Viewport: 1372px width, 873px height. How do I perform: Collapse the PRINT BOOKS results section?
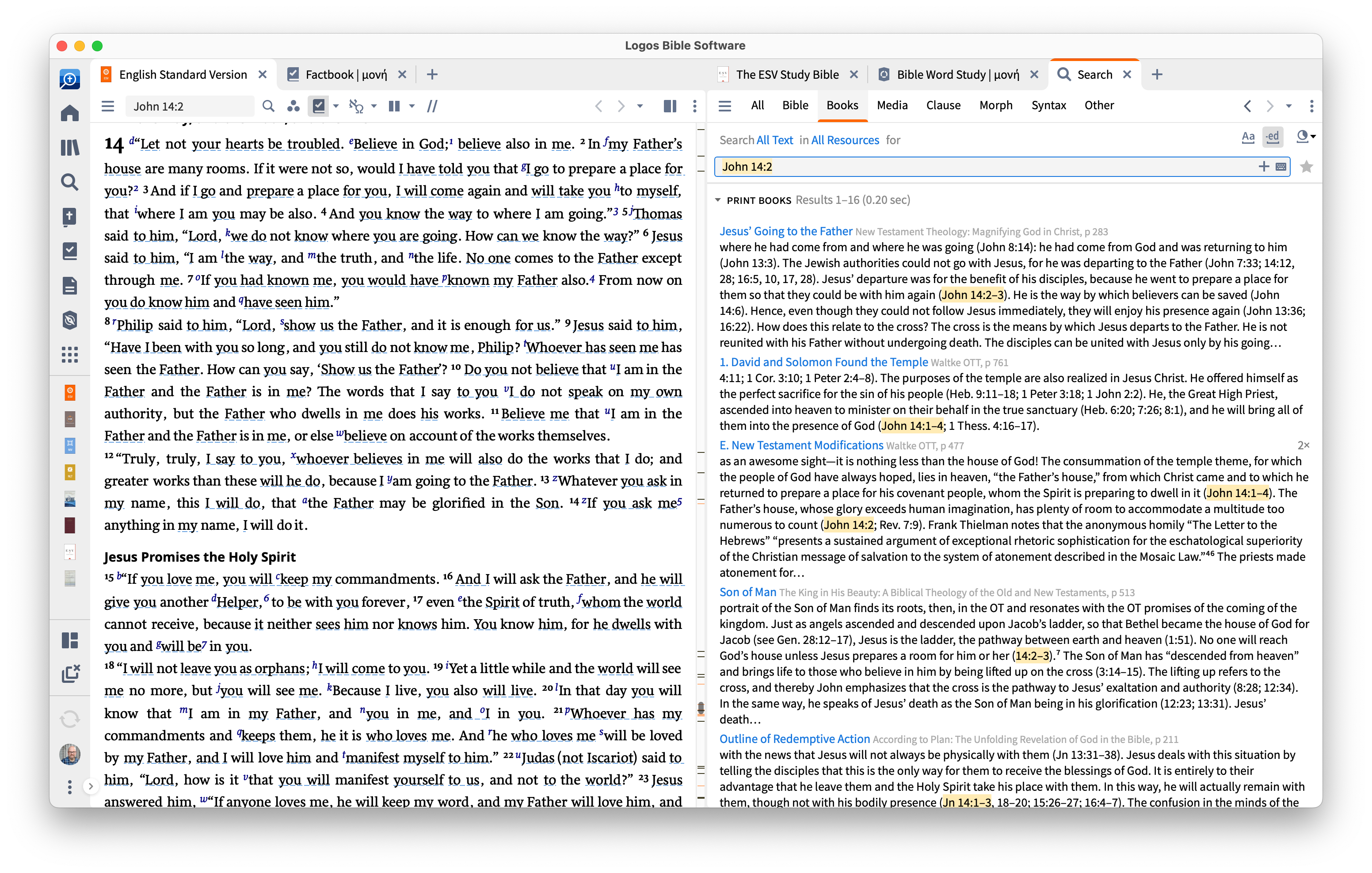coord(718,200)
